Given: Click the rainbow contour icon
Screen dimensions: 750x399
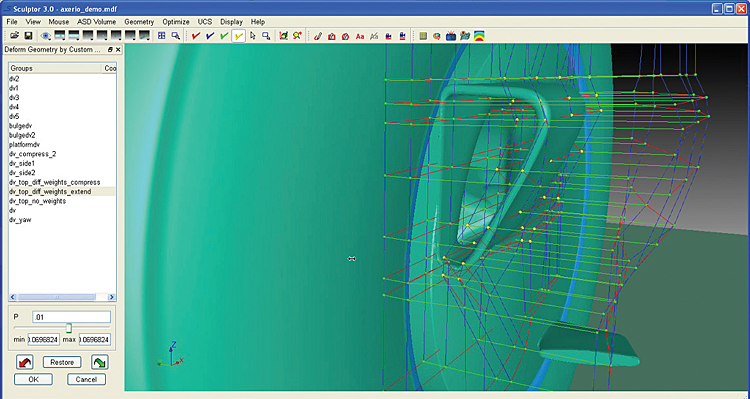Looking at the screenshot, I should tap(479, 36).
